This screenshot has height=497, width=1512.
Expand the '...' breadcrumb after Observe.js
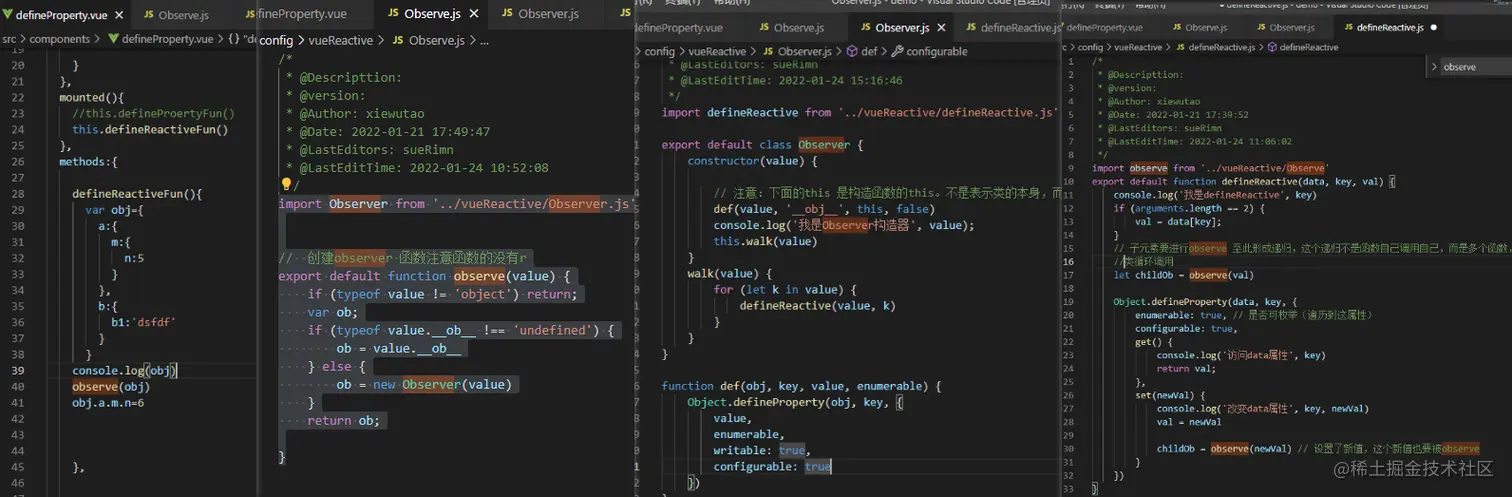pos(485,41)
